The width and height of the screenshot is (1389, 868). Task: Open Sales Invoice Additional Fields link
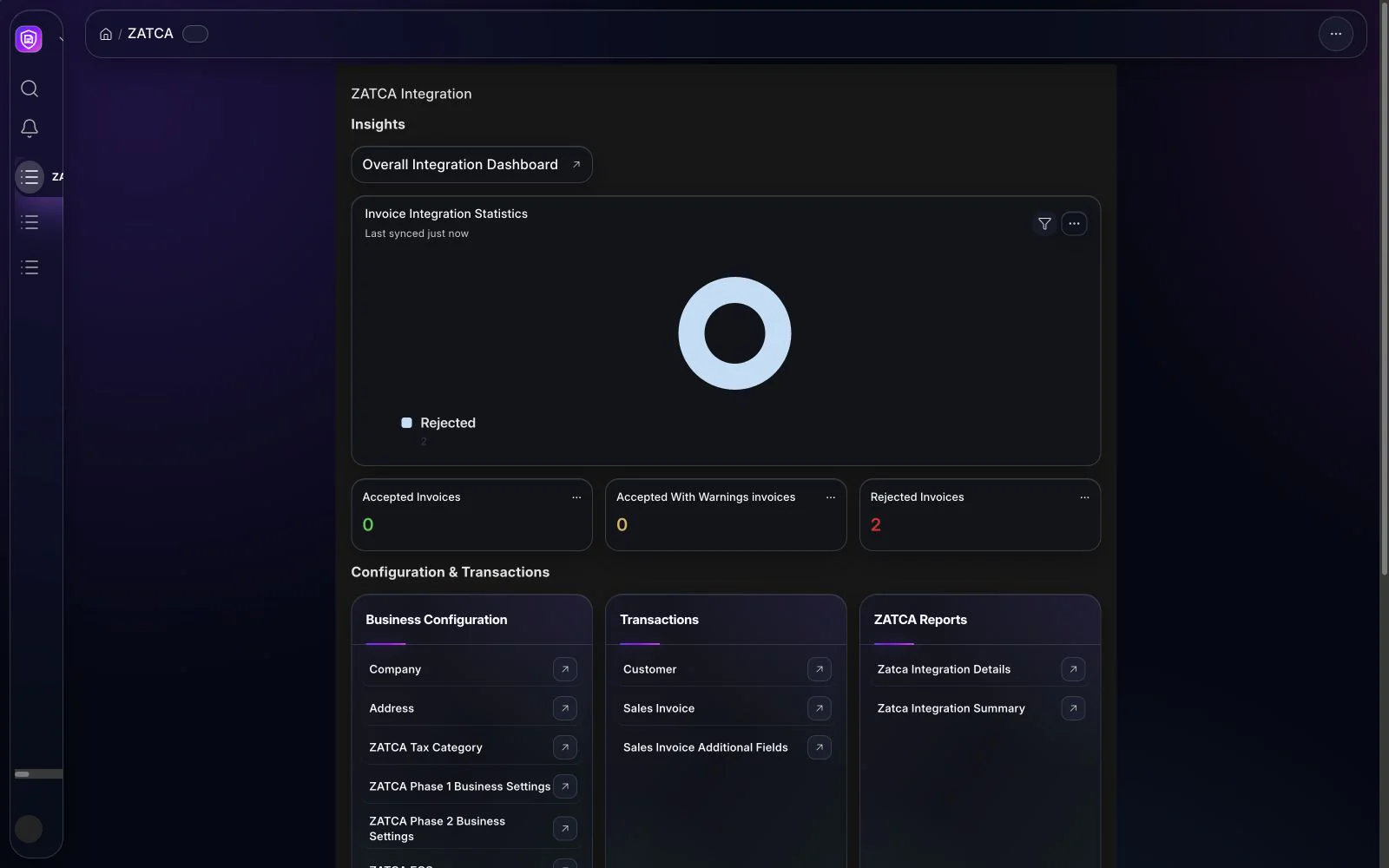(x=706, y=747)
